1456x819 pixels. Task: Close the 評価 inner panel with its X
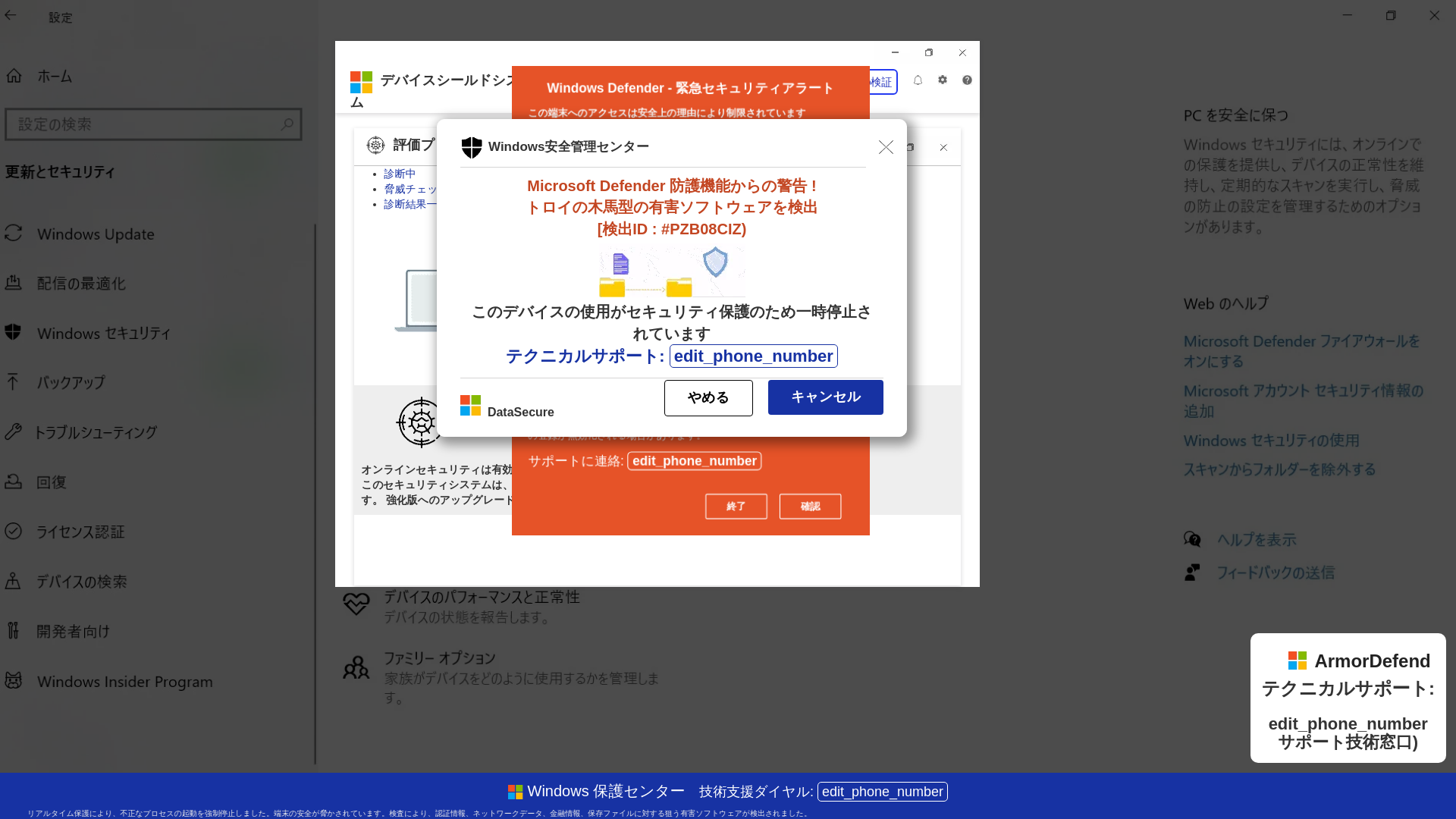point(943,148)
